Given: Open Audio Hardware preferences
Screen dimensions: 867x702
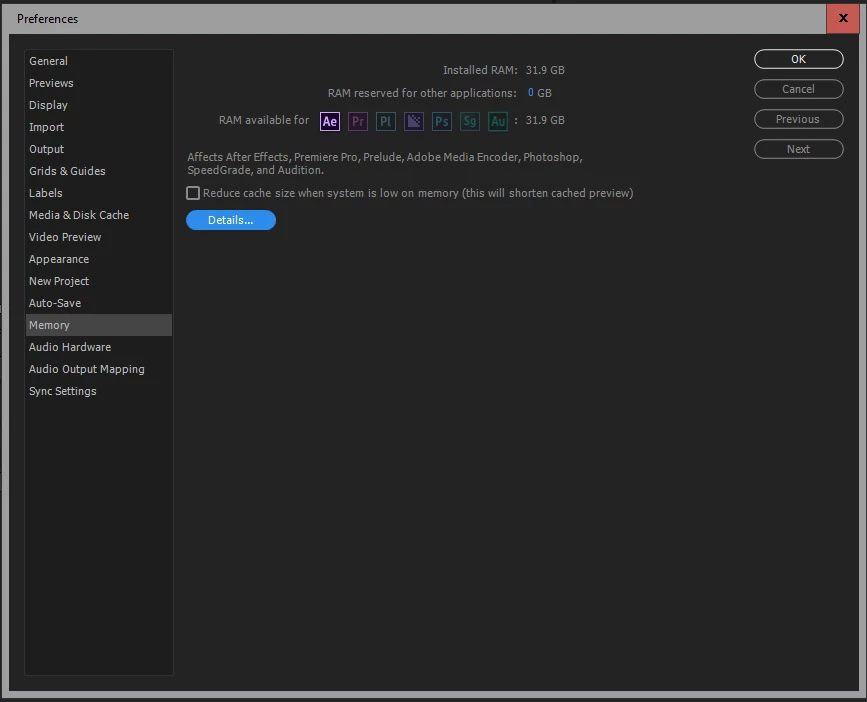Looking at the screenshot, I should click(99, 347).
